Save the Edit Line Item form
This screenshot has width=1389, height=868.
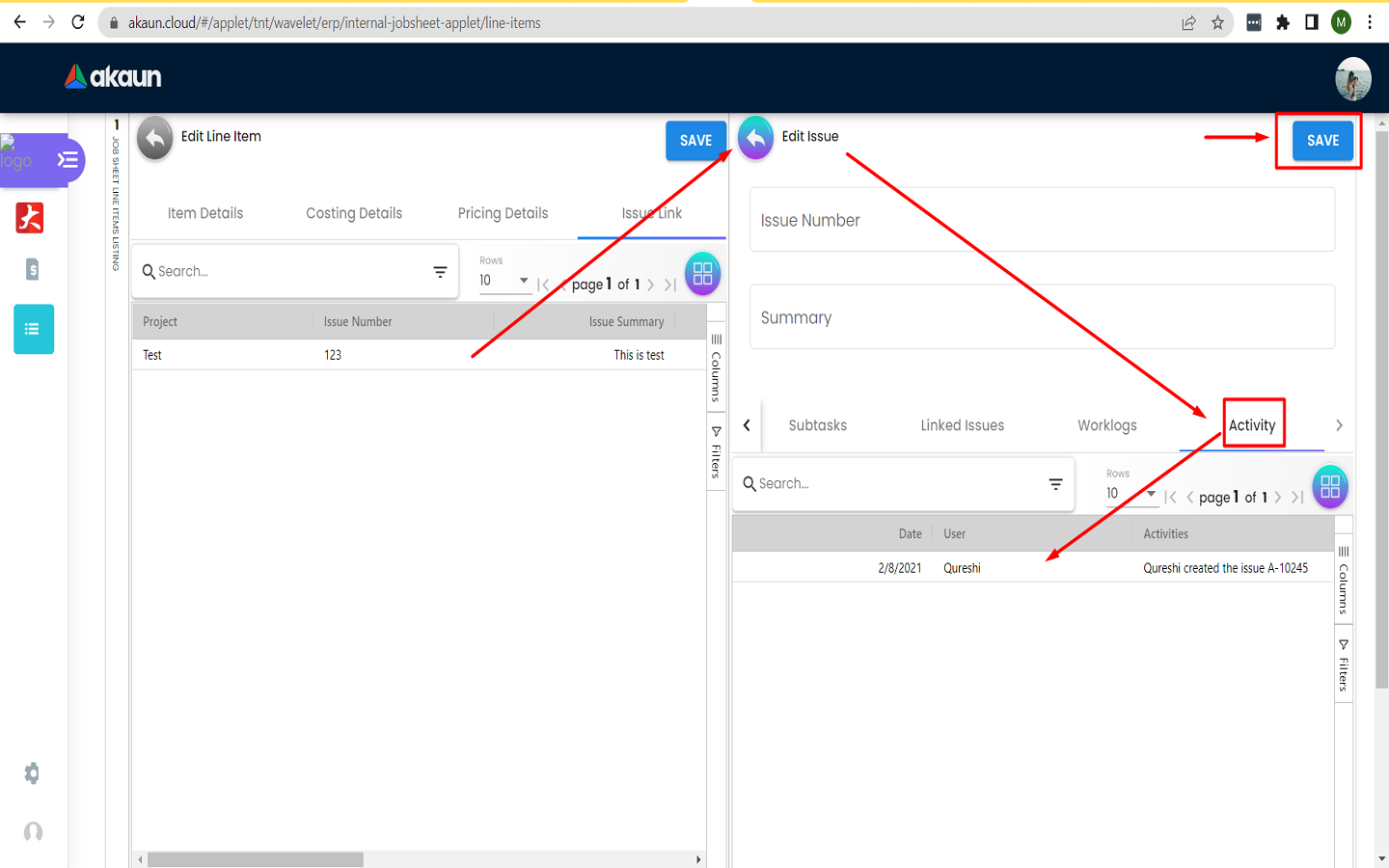point(695,141)
